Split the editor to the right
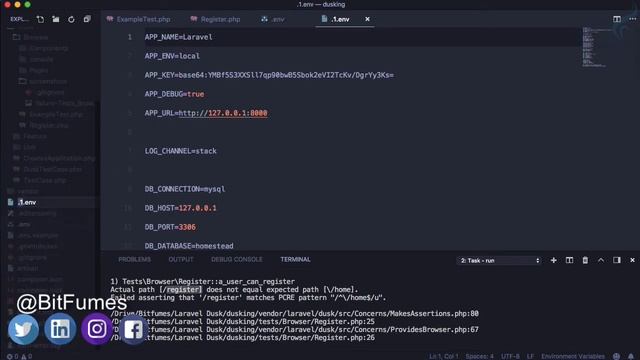Screen dimensions: 640x360 [617, 19]
